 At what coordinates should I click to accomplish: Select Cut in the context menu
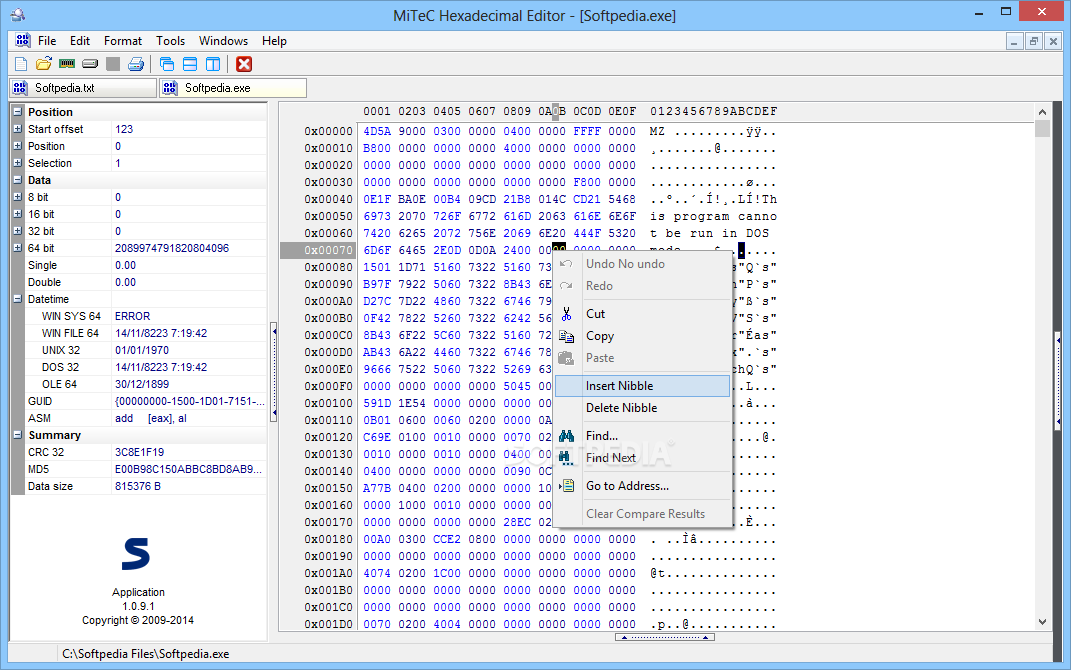(x=642, y=314)
